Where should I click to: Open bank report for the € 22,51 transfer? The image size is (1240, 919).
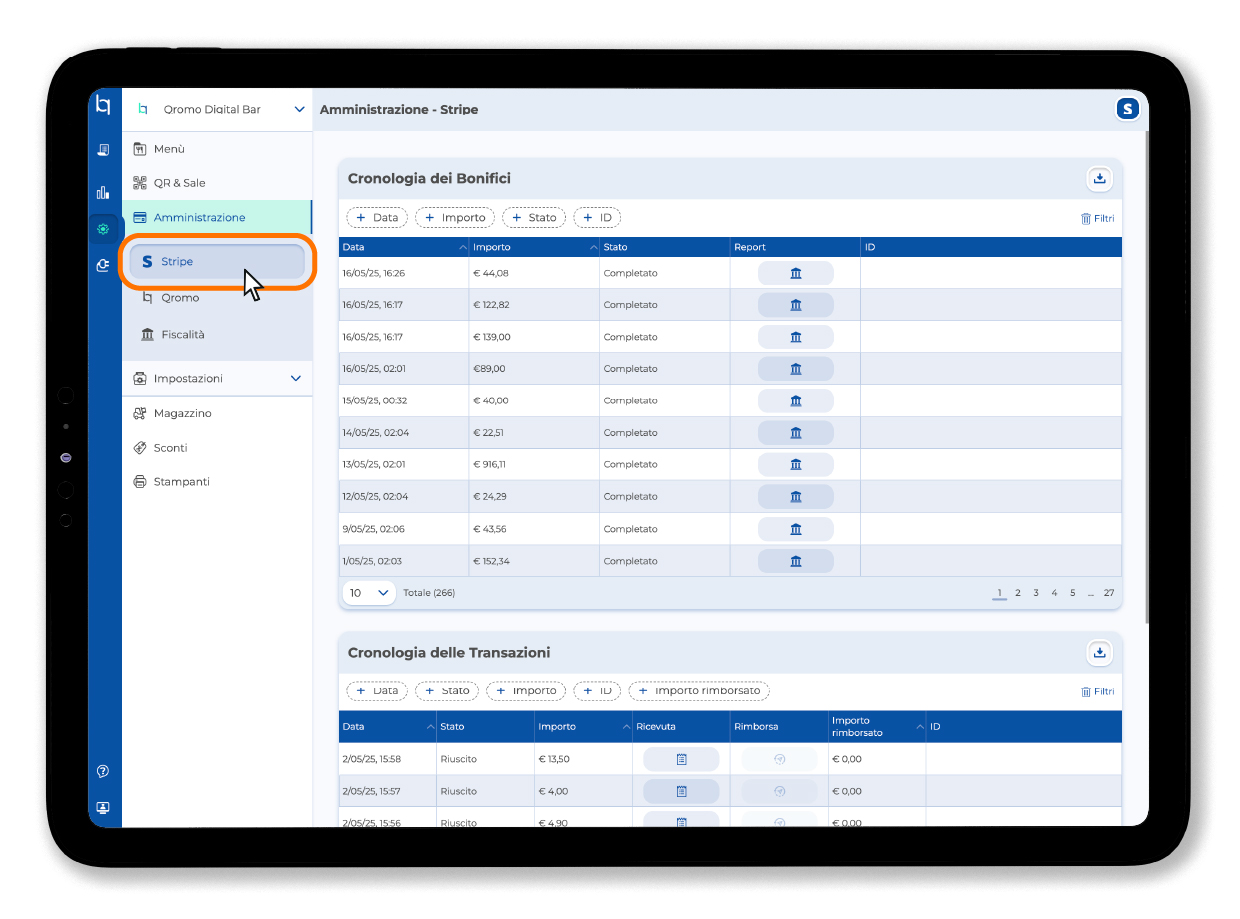[796, 433]
